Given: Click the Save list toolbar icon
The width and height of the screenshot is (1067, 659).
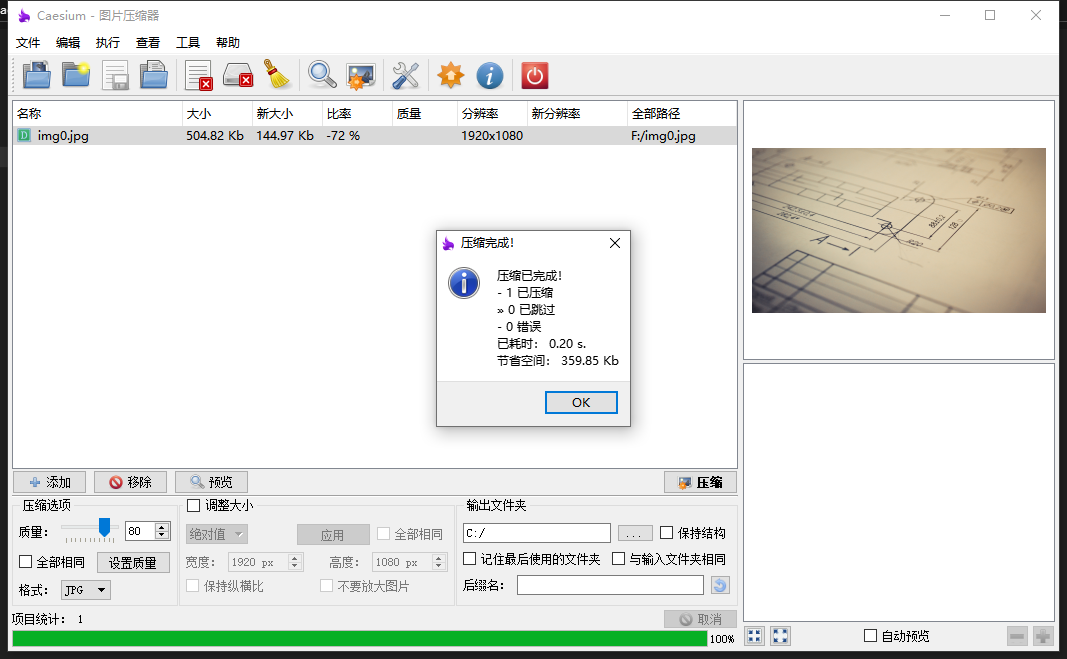Looking at the screenshot, I should [115, 75].
